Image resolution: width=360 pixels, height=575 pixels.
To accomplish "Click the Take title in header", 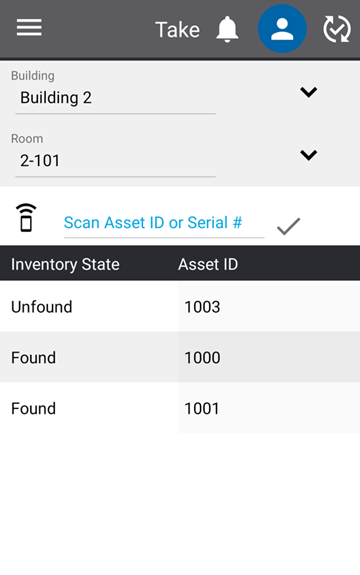I will (177, 29).
